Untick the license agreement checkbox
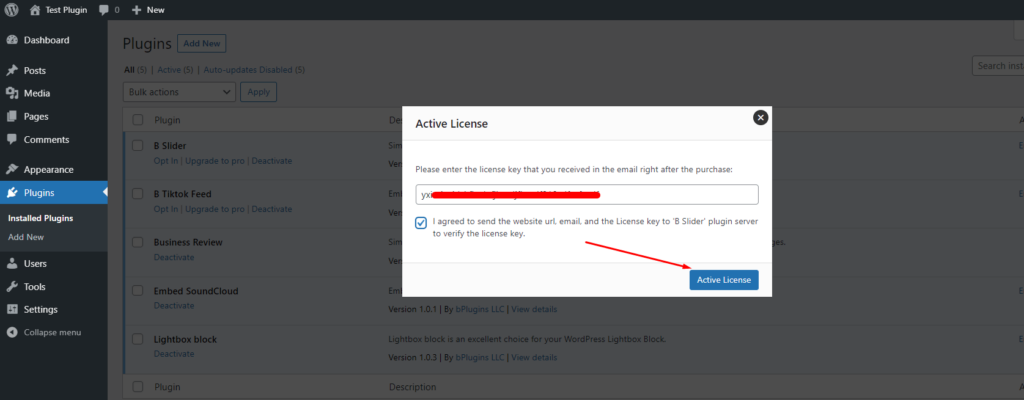 point(421,223)
